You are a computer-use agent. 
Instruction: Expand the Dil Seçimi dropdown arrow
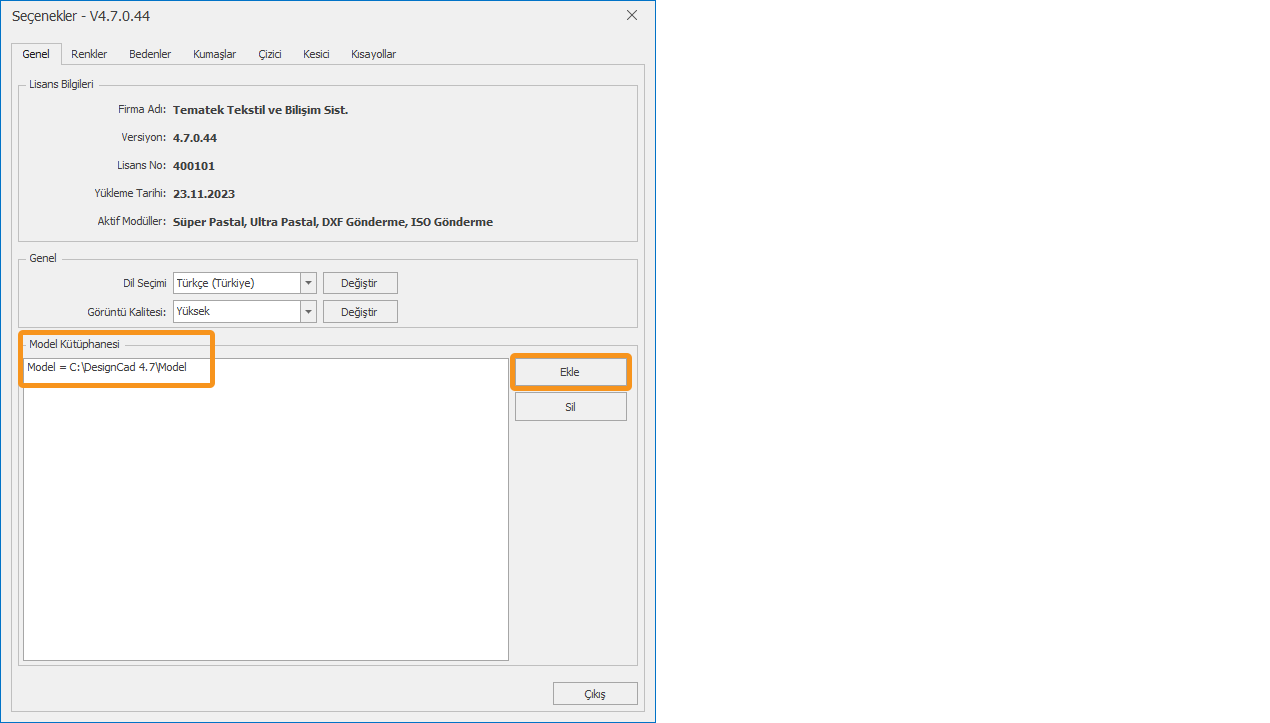coord(309,283)
